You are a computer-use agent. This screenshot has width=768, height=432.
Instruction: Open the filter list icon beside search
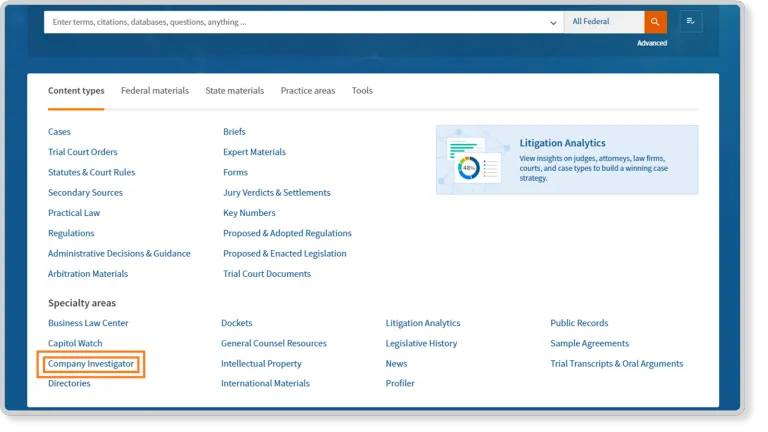[x=690, y=21]
